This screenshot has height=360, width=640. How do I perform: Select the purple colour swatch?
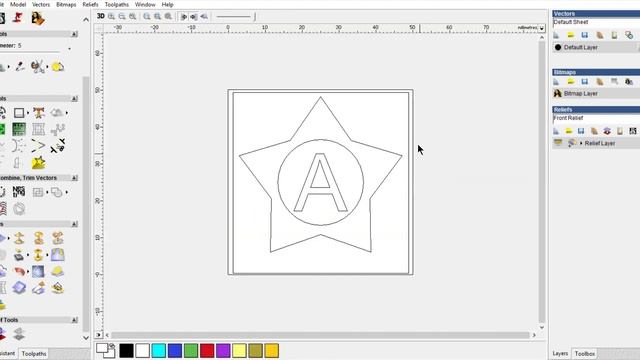223,351
